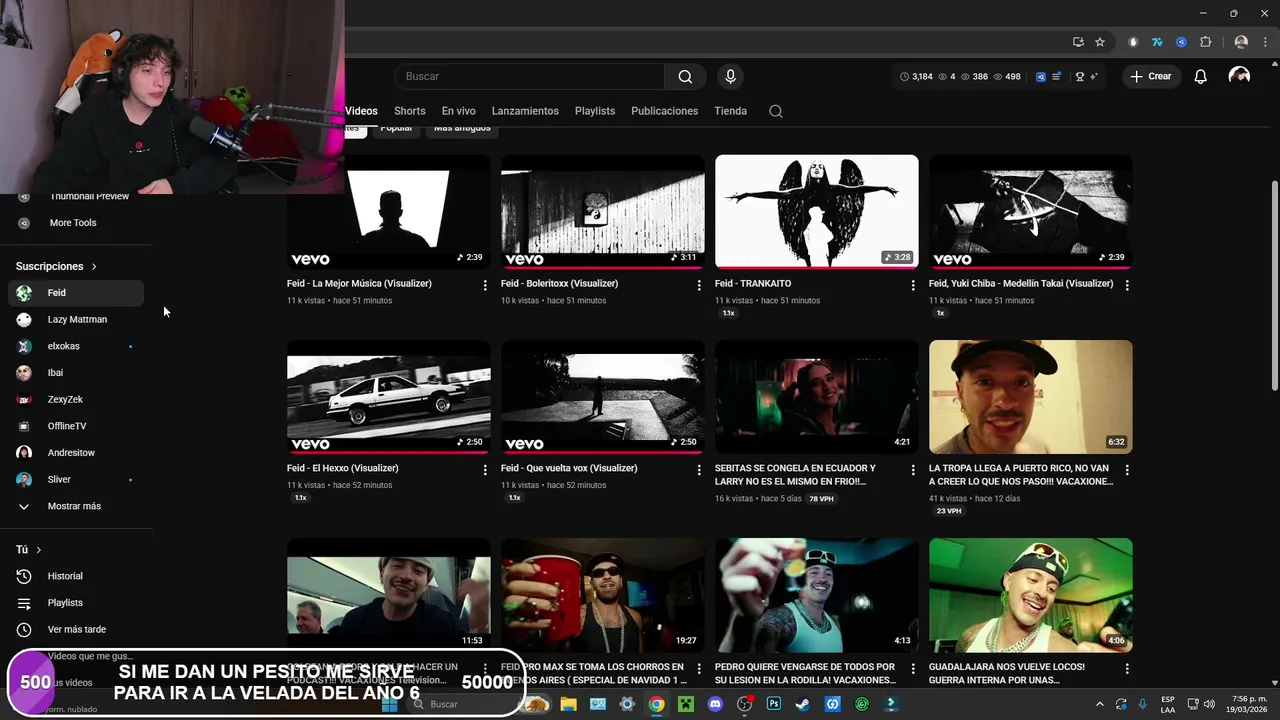Screen dimensions: 1280x720
Task: Open Photoshop from the taskbar
Action: point(774,704)
